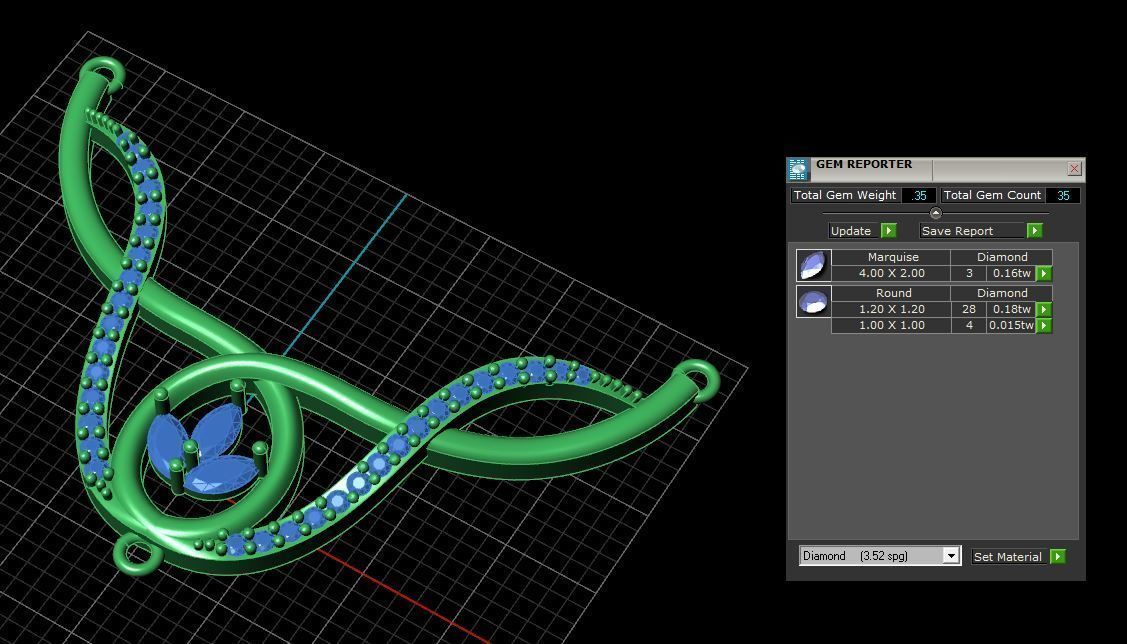The image size is (1127, 644).
Task: Click the green arrow beside Set Material
Action: pos(1057,556)
